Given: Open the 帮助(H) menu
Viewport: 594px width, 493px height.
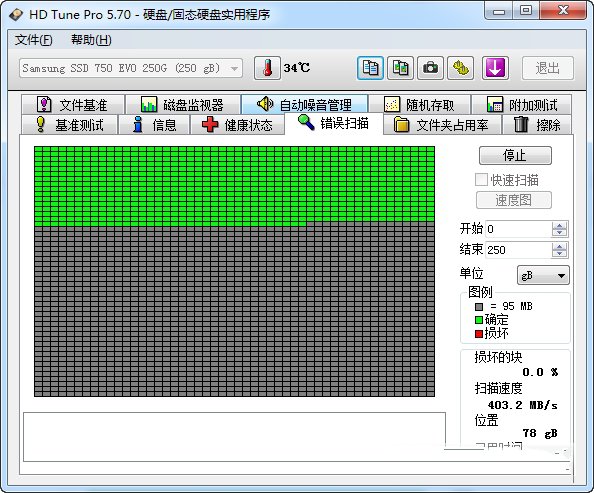Looking at the screenshot, I should (x=91, y=40).
